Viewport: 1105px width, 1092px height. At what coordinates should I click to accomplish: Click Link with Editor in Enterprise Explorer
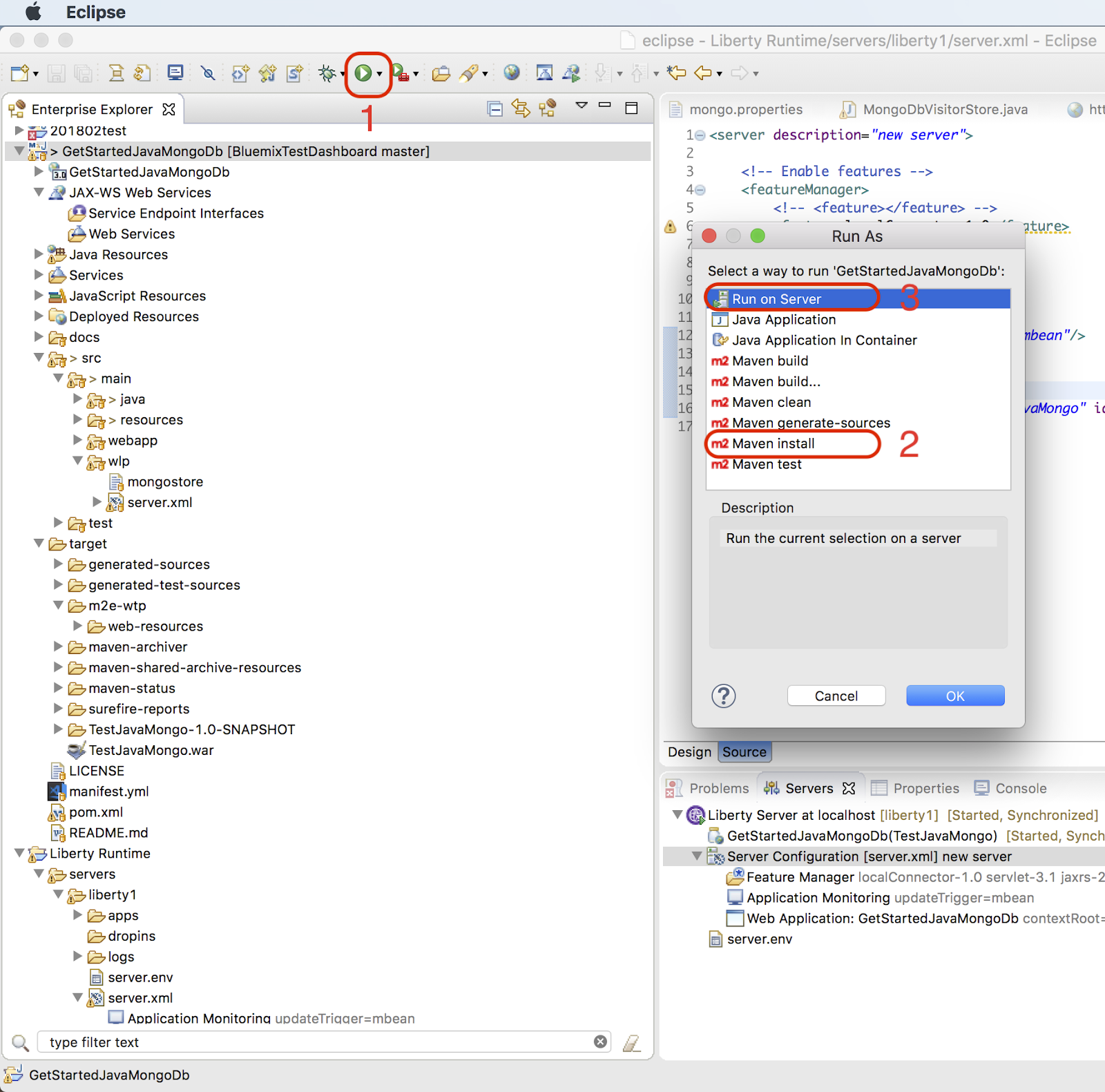[x=521, y=108]
